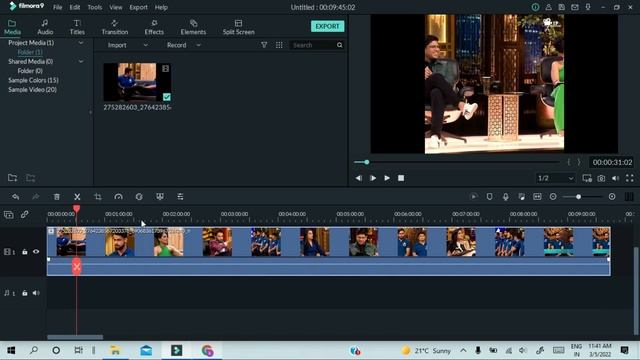Collapse the Project Media section
This screenshot has width=640, height=360.
[x=81, y=43]
